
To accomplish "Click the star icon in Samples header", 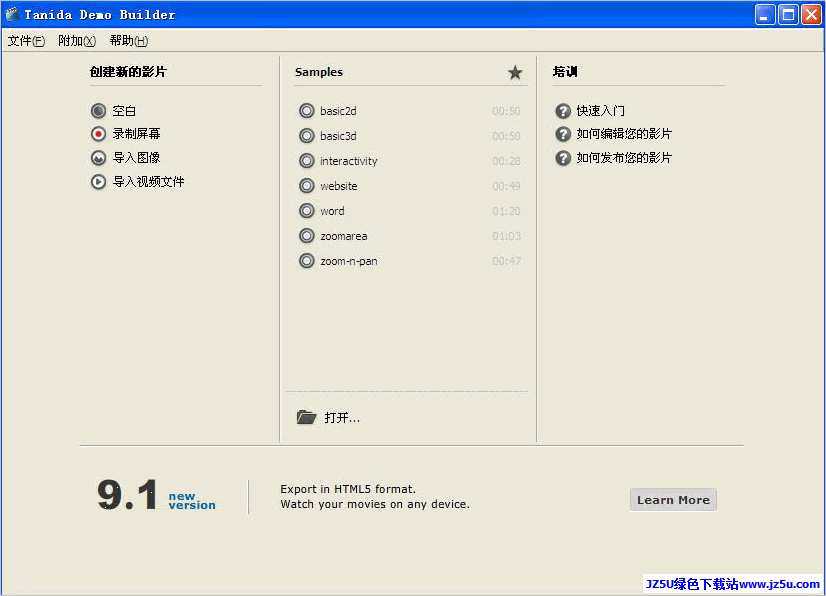I will 515,72.
